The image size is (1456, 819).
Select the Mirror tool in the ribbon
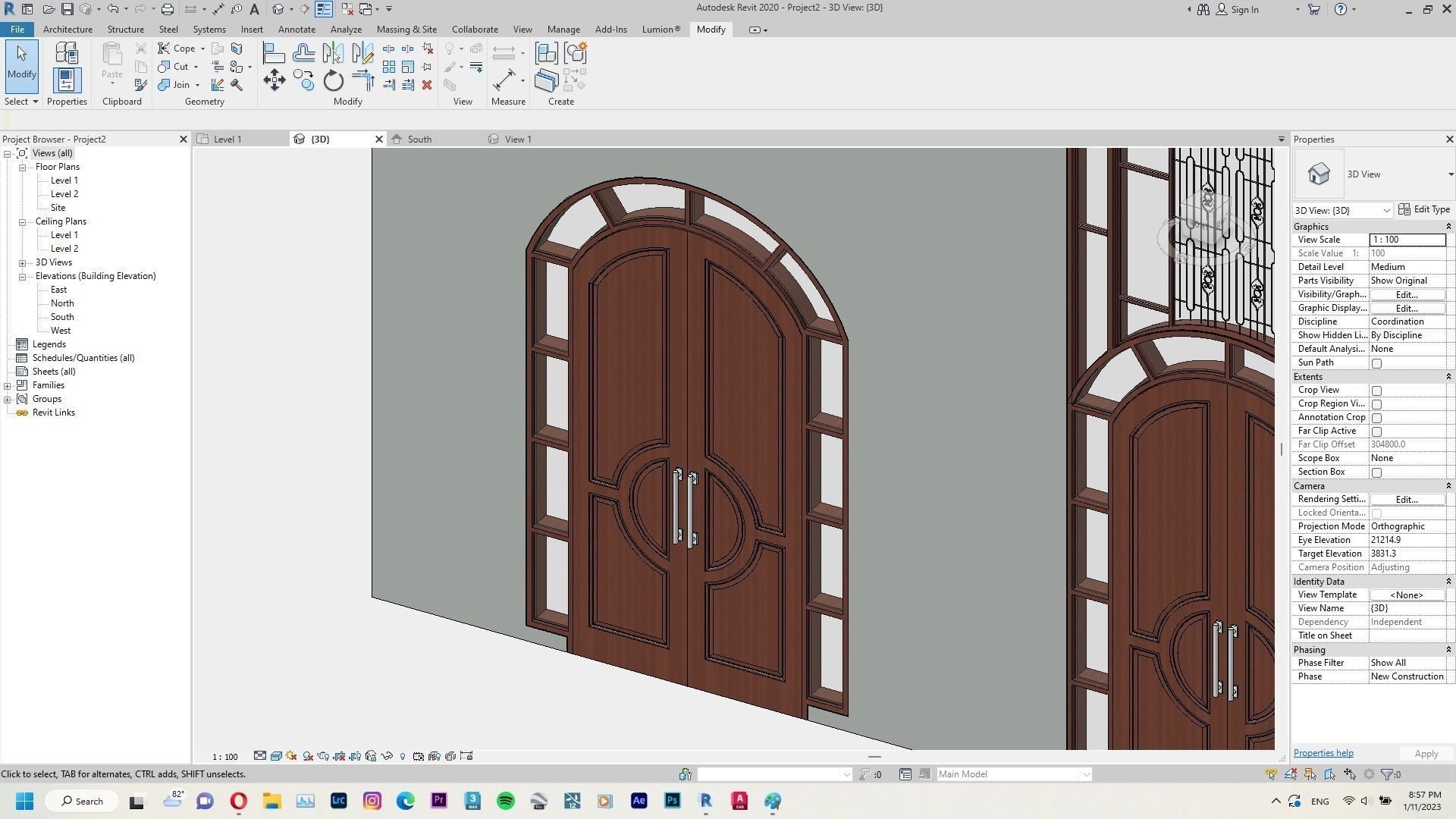click(332, 53)
